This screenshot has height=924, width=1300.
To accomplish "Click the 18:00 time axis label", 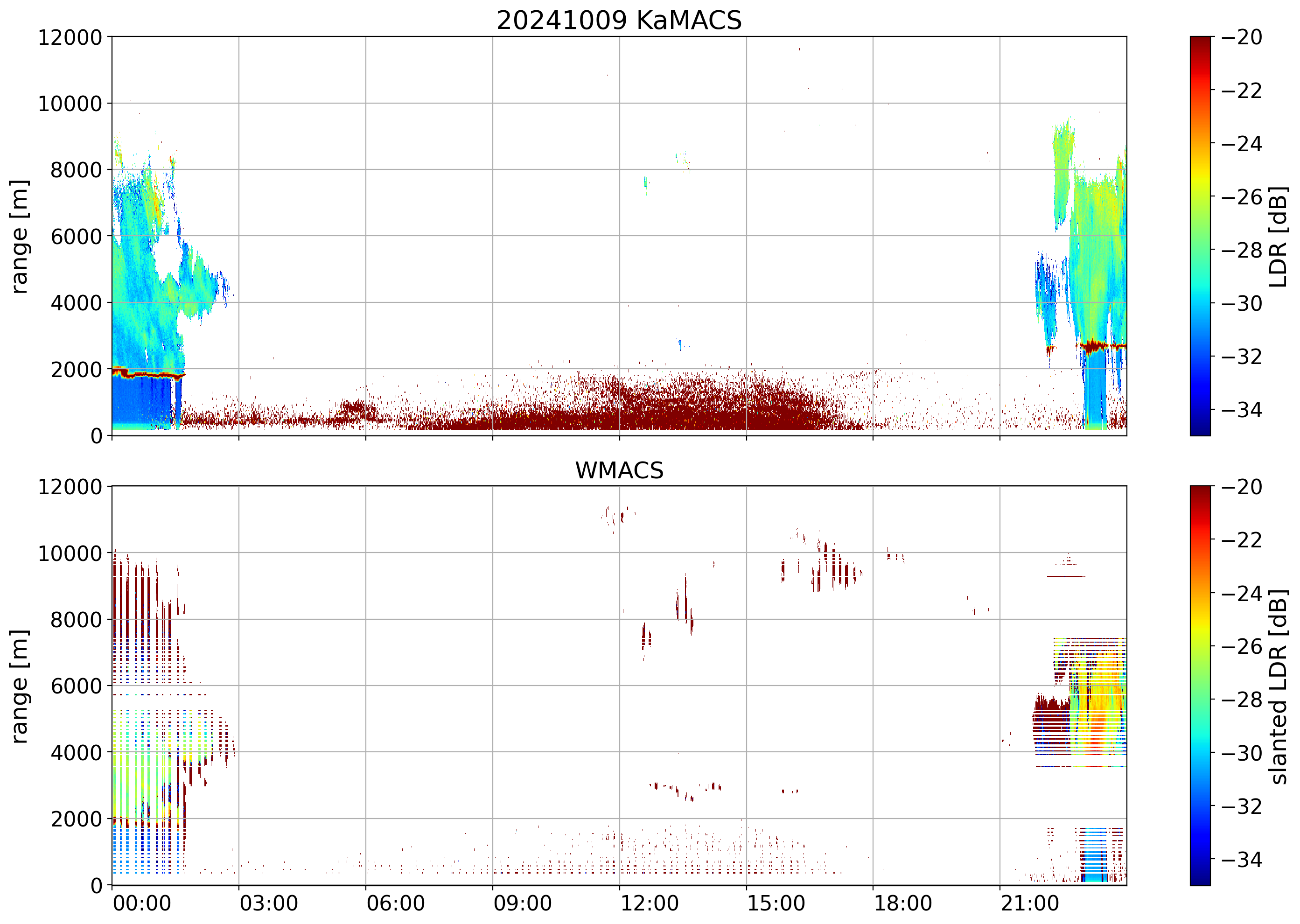I will pyautogui.click(x=903, y=903).
